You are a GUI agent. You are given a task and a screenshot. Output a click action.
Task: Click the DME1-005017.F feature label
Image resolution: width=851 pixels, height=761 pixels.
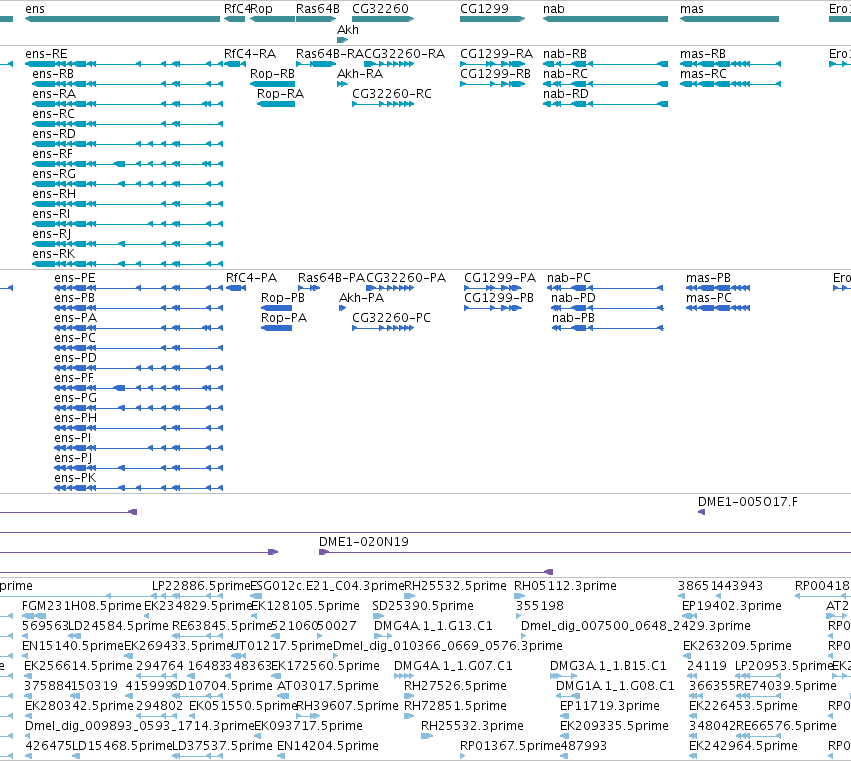748,502
